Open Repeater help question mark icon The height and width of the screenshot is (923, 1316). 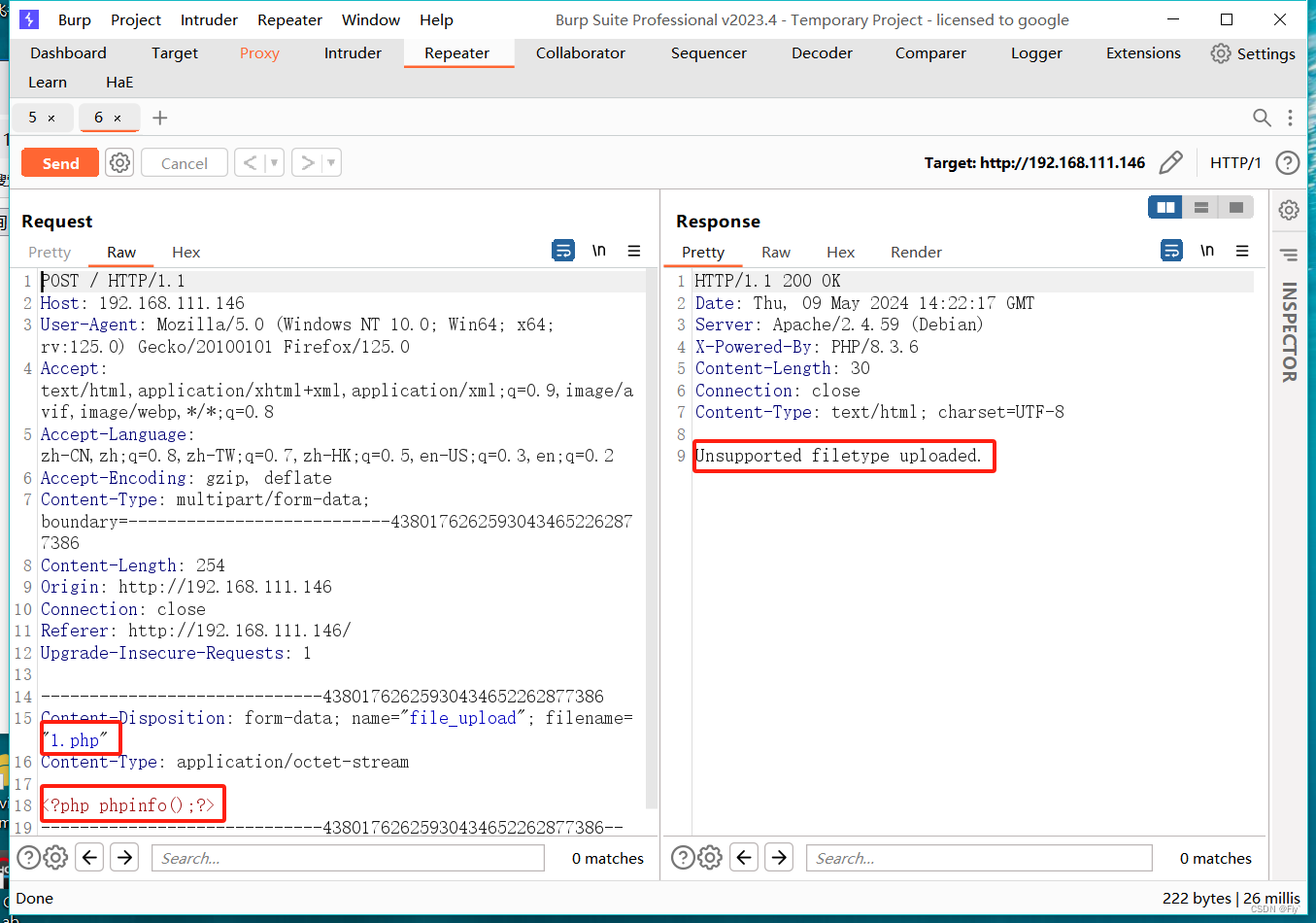(x=1288, y=162)
